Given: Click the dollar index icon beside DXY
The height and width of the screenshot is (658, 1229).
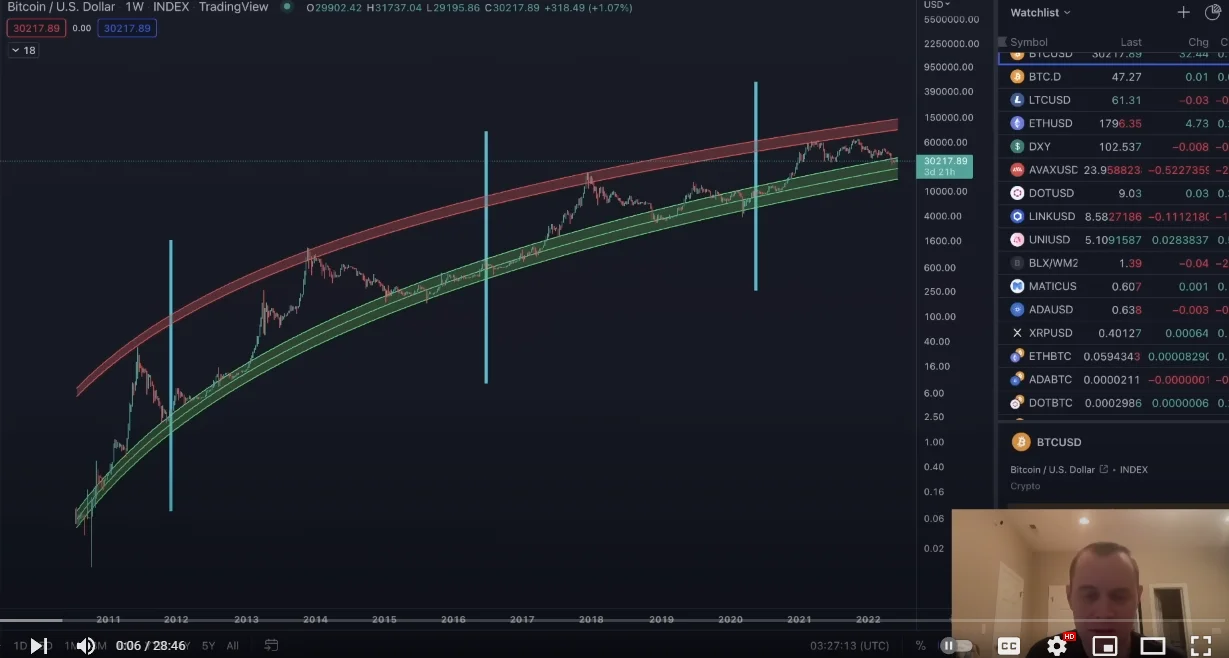Looking at the screenshot, I should [x=1018, y=147].
